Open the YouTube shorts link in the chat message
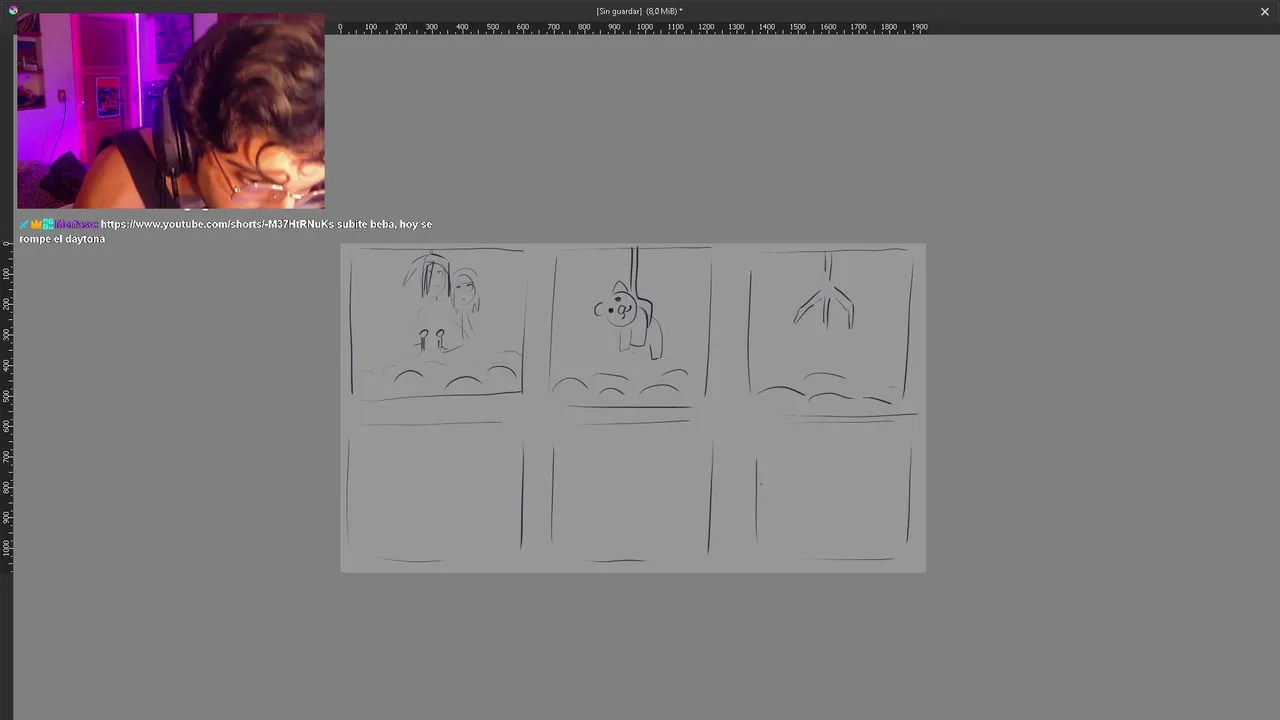1280x720 pixels. point(217,224)
